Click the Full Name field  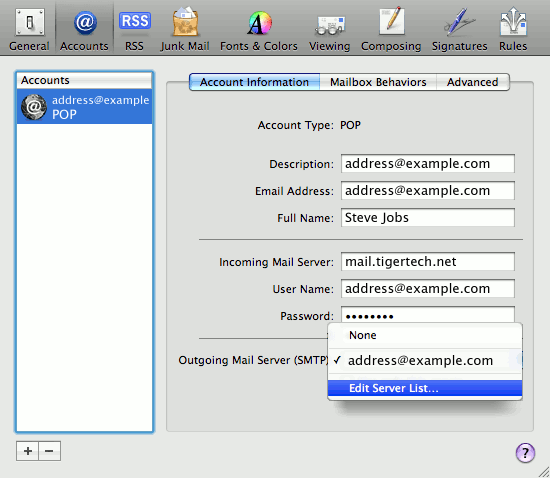tap(428, 217)
